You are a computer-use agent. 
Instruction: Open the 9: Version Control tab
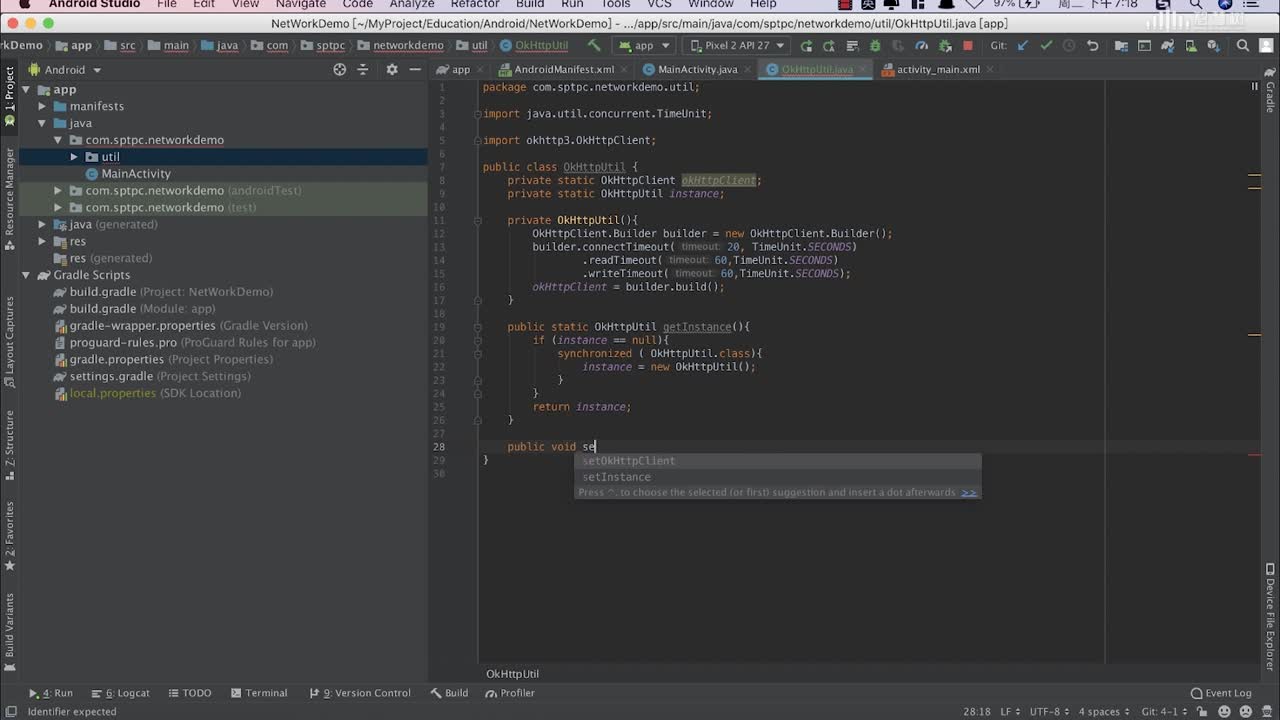tap(359, 693)
